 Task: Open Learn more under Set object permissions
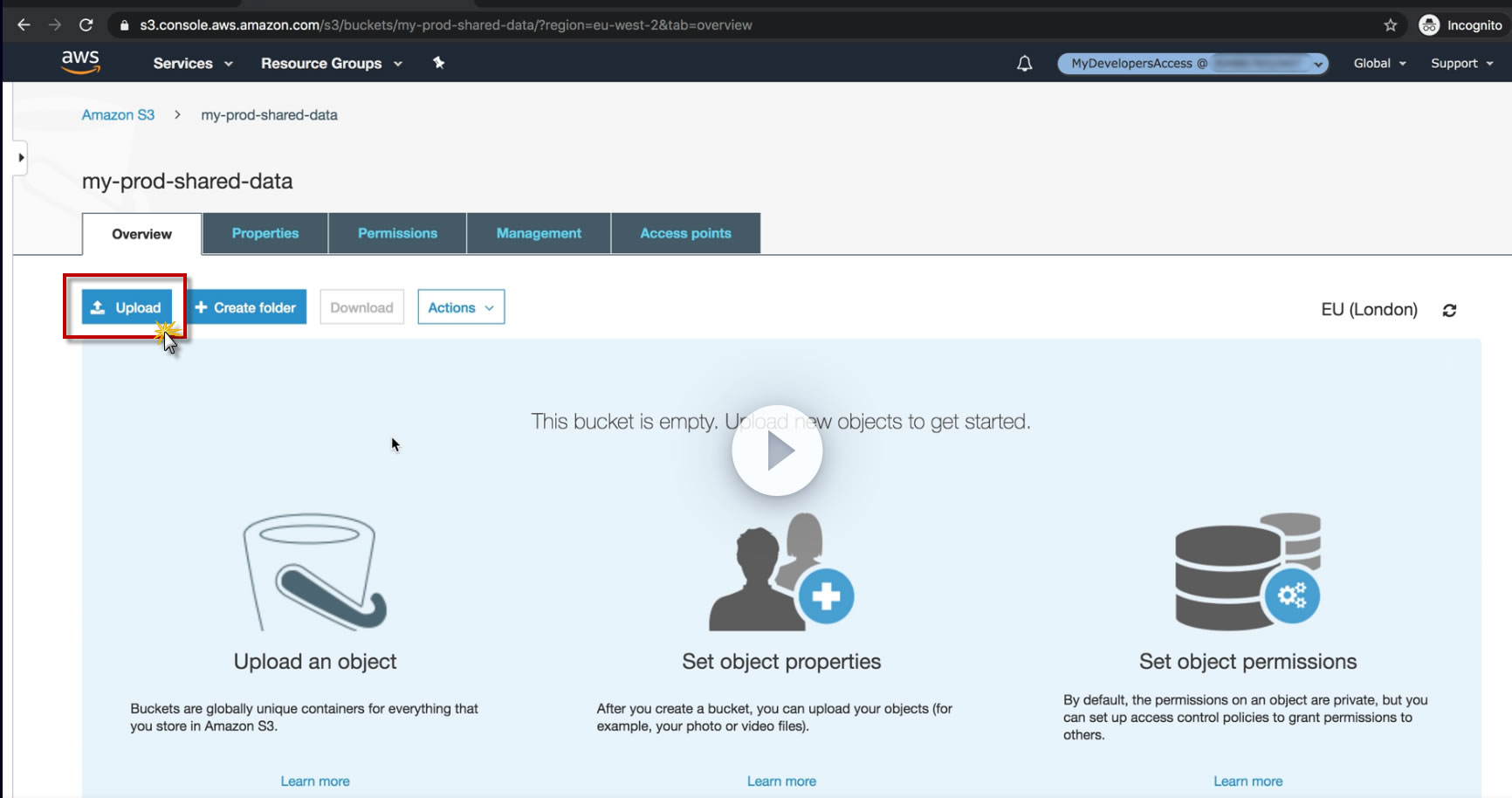[1247, 781]
